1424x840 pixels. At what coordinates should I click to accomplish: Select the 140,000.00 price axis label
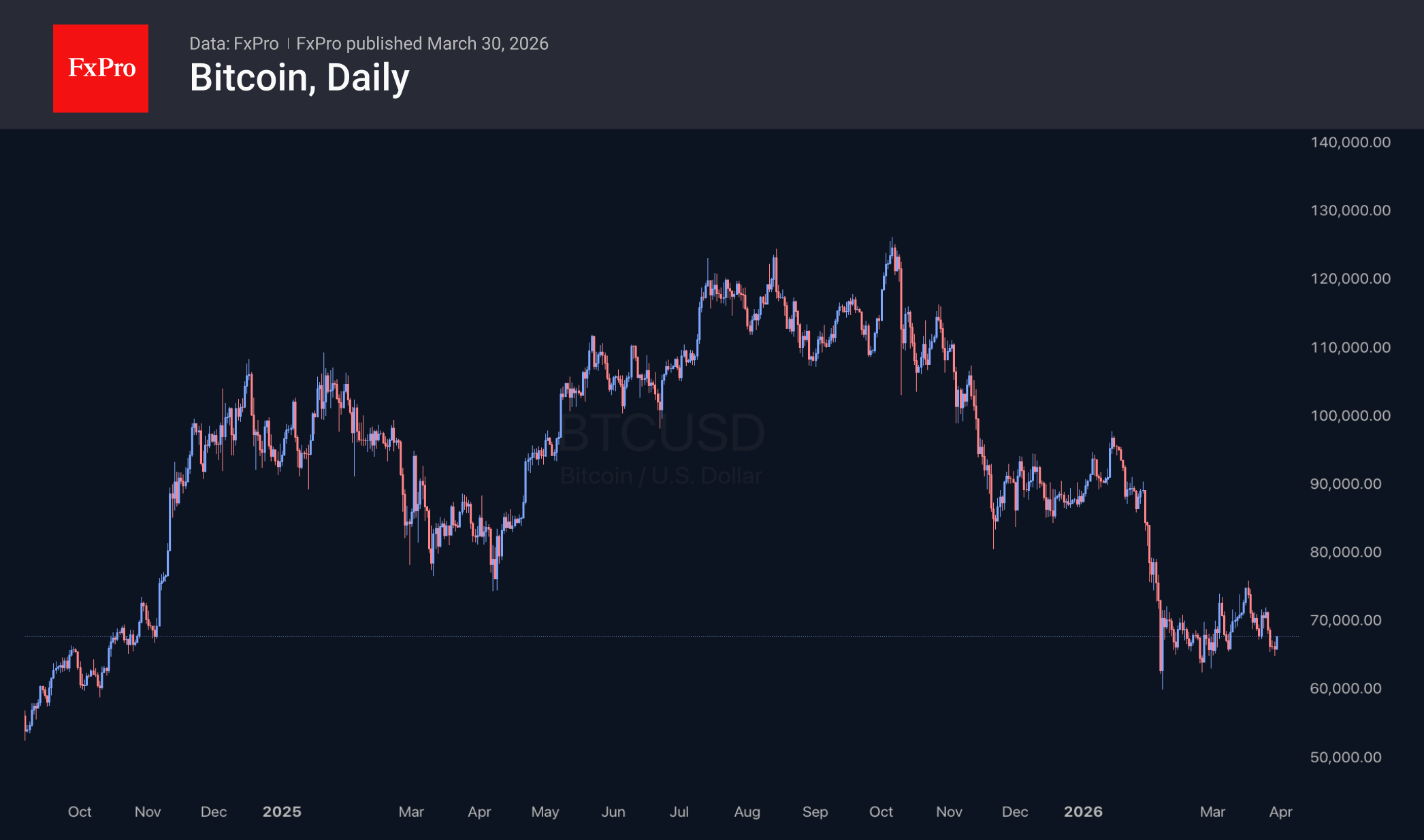click(x=1350, y=142)
